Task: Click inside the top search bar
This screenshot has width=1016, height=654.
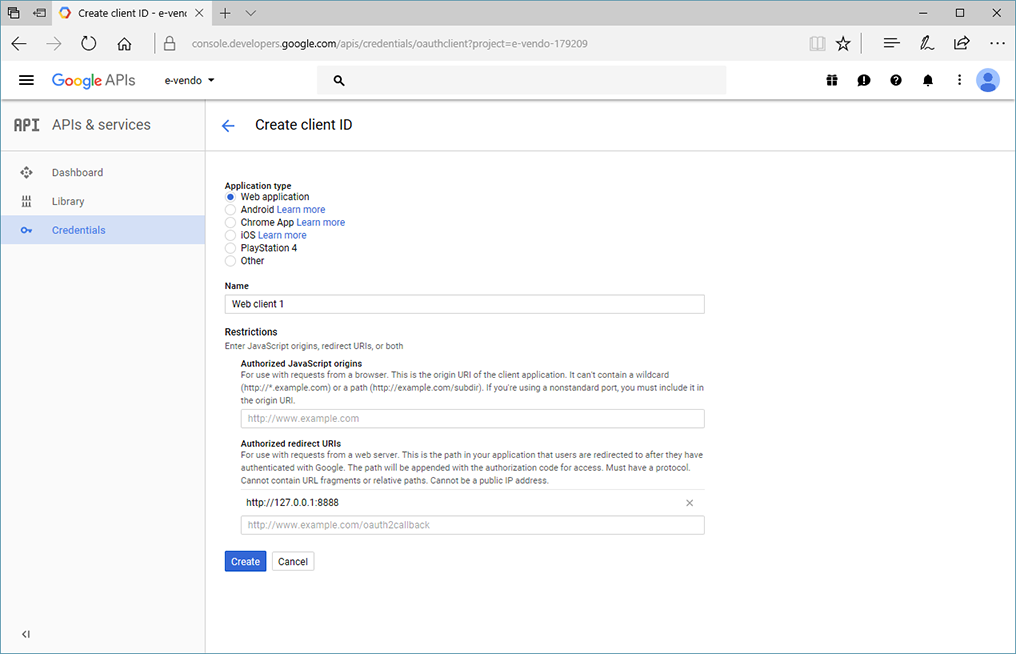Action: pyautogui.click(x=521, y=80)
